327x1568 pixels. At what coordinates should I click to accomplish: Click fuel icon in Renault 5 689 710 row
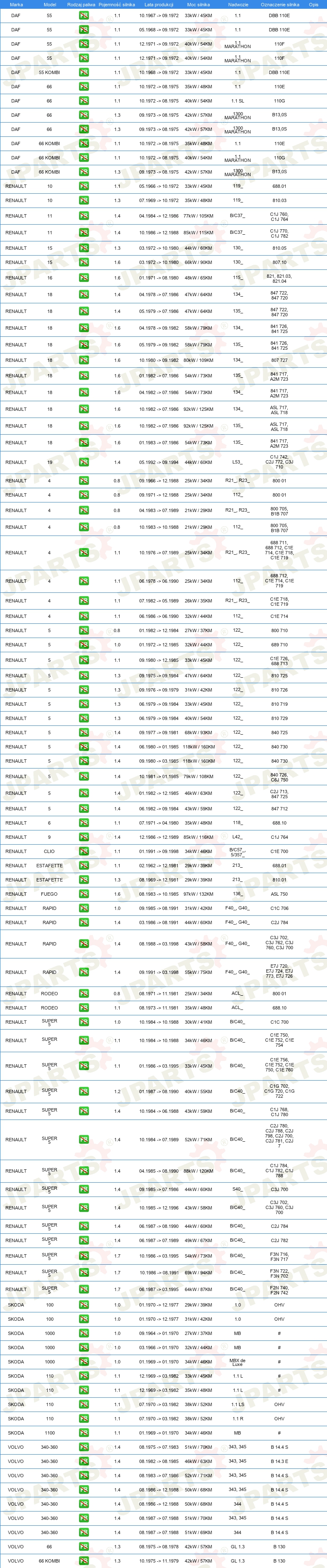click(84, 645)
